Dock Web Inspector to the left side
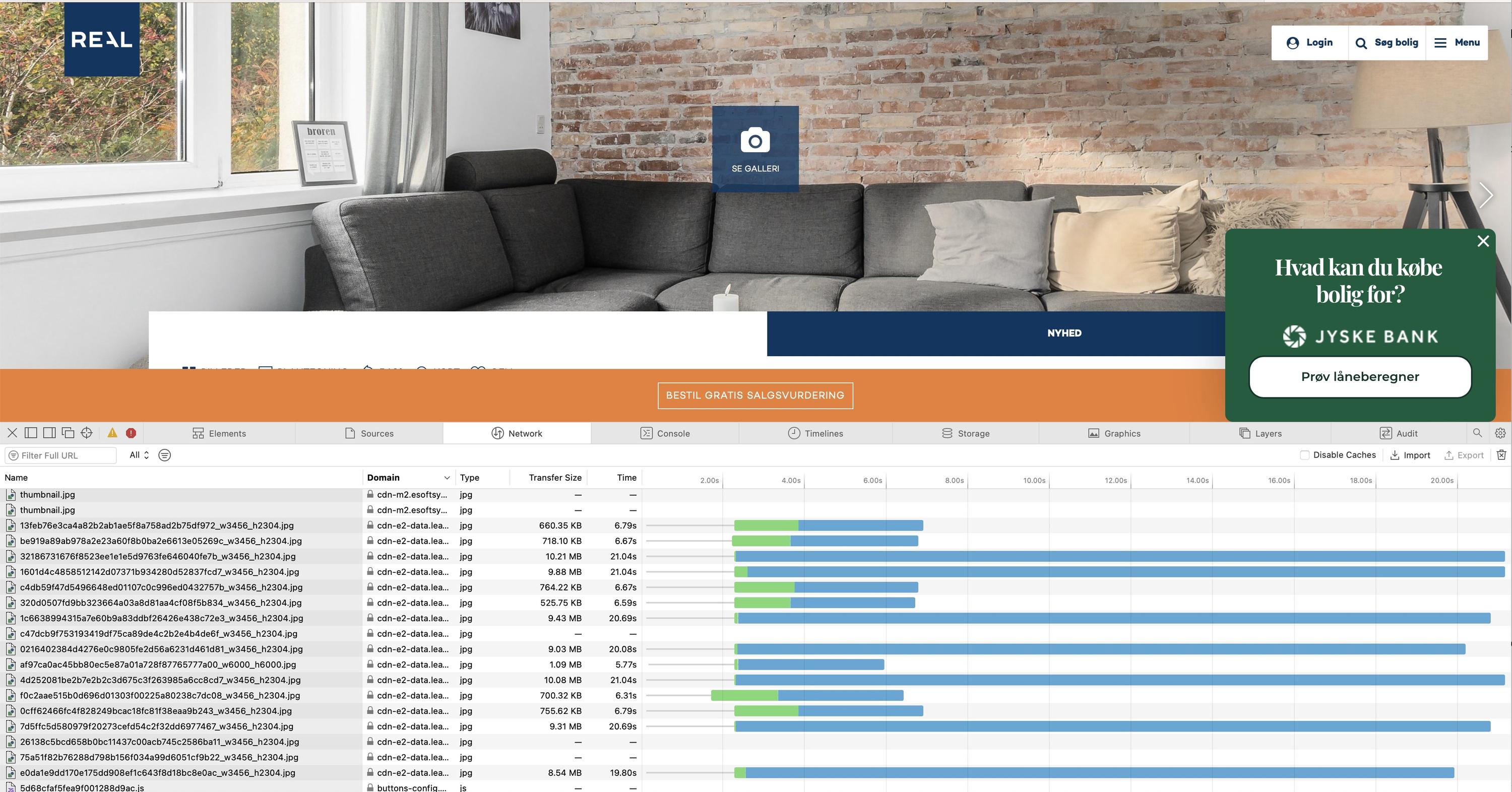Image resolution: width=1512 pixels, height=792 pixels. click(31, 433)
